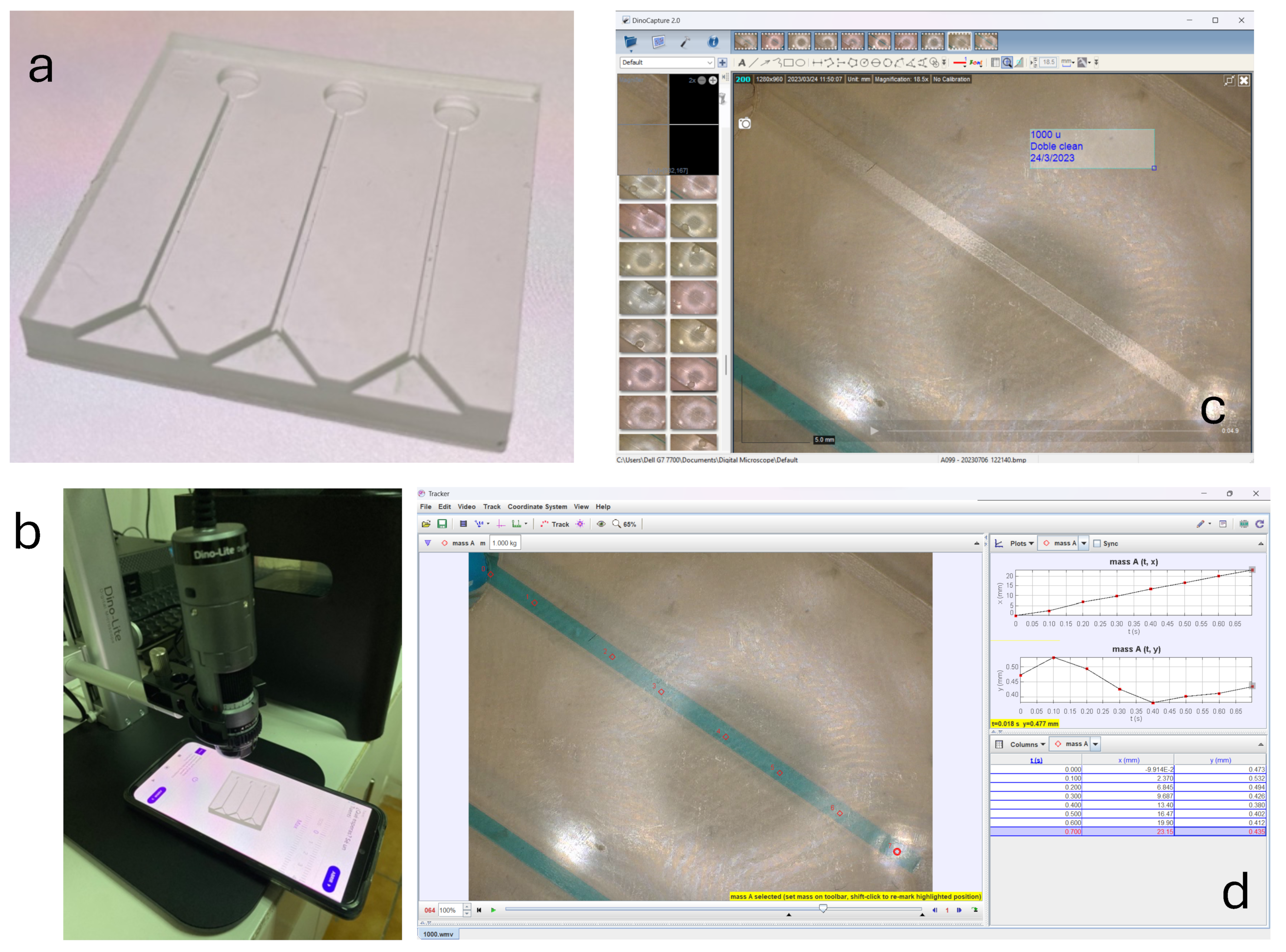Open the clip settings film icon
Screen dimensions: 1286x952
click(x=463, y=524)
